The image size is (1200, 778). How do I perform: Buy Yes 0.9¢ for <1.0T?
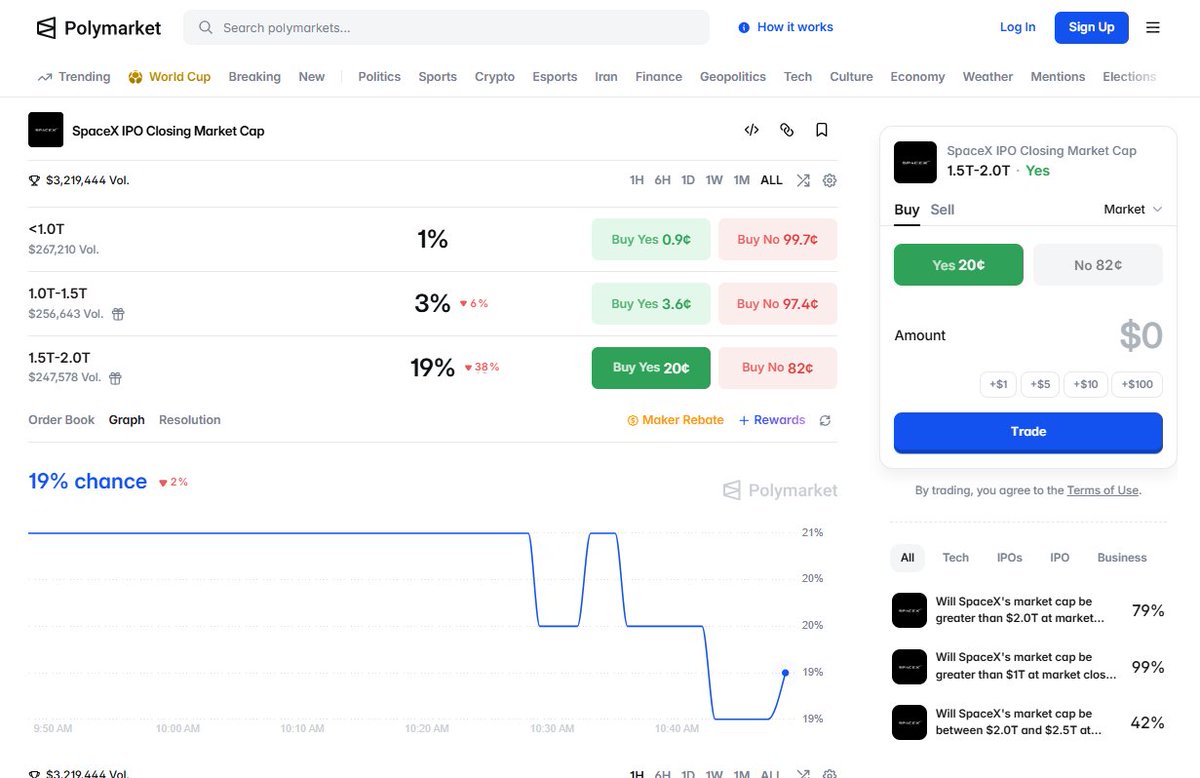[x=651, y=240]
